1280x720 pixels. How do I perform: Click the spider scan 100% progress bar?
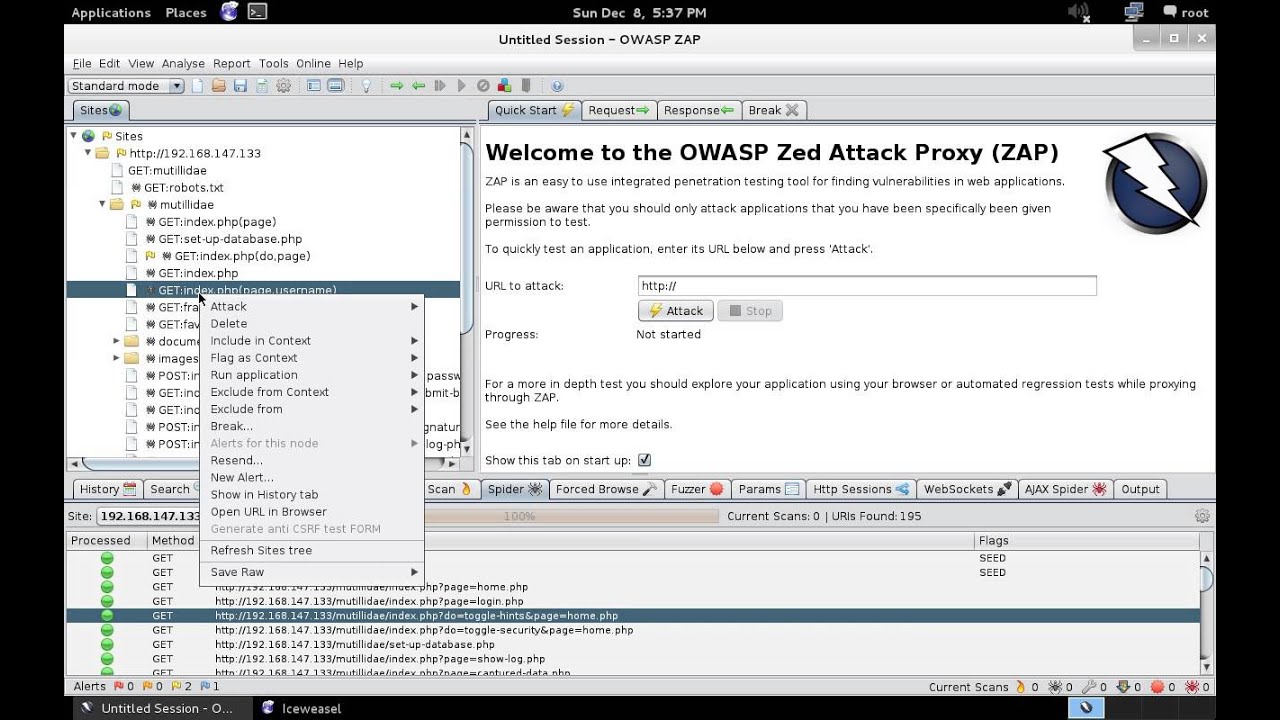click(x=570, y=516)
